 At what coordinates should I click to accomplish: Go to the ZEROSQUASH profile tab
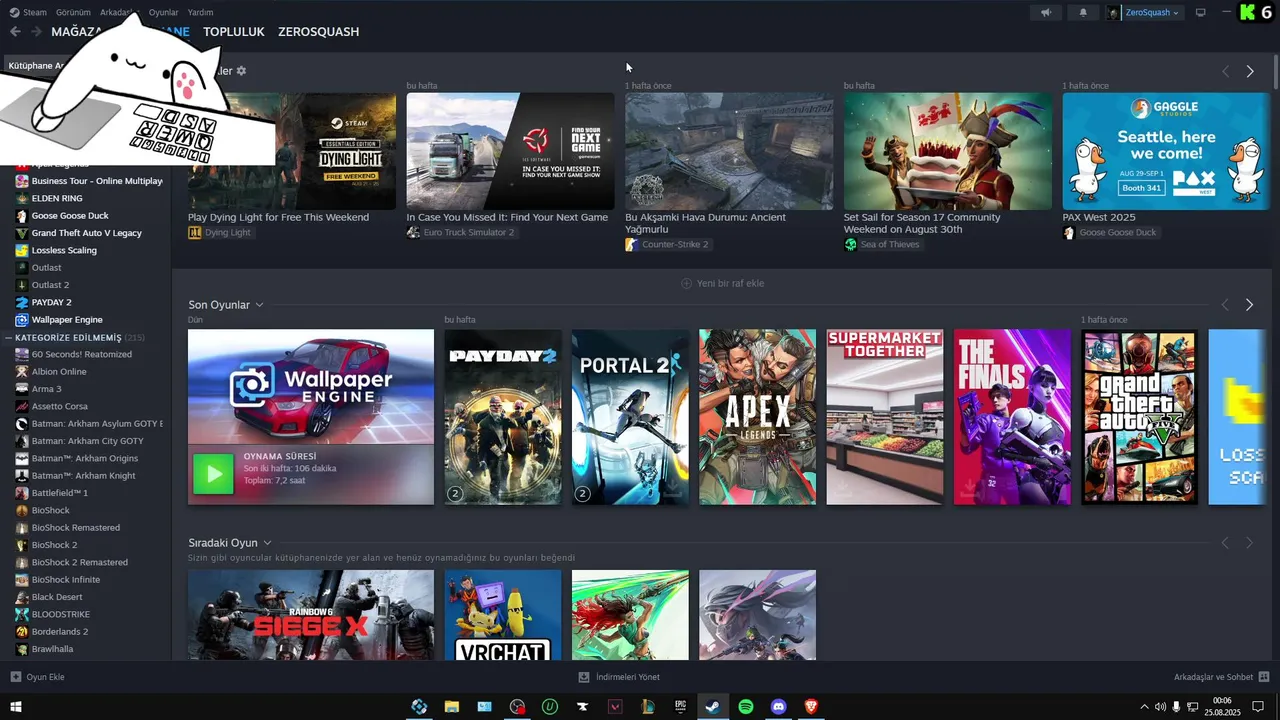[318, 32]
